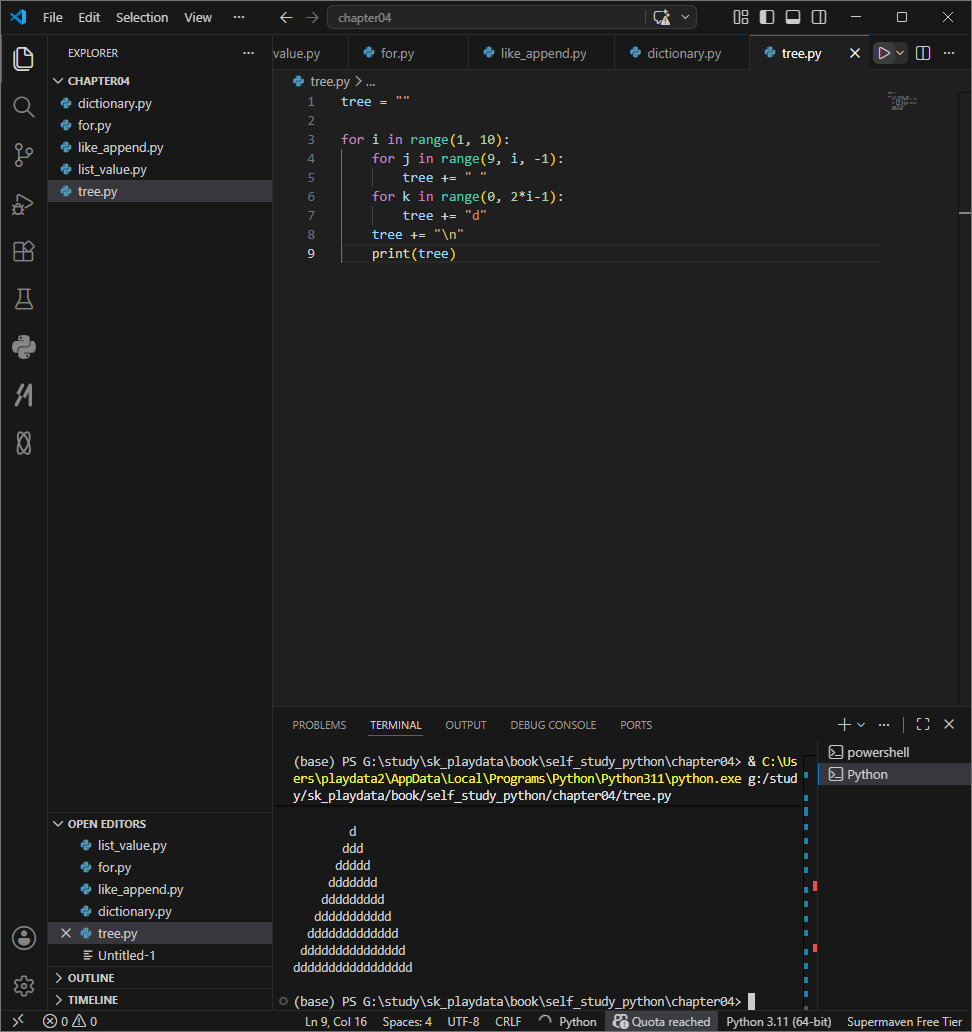Create a new terminal with plus icon
The image size is (972, 1032).
coord(844,725)
